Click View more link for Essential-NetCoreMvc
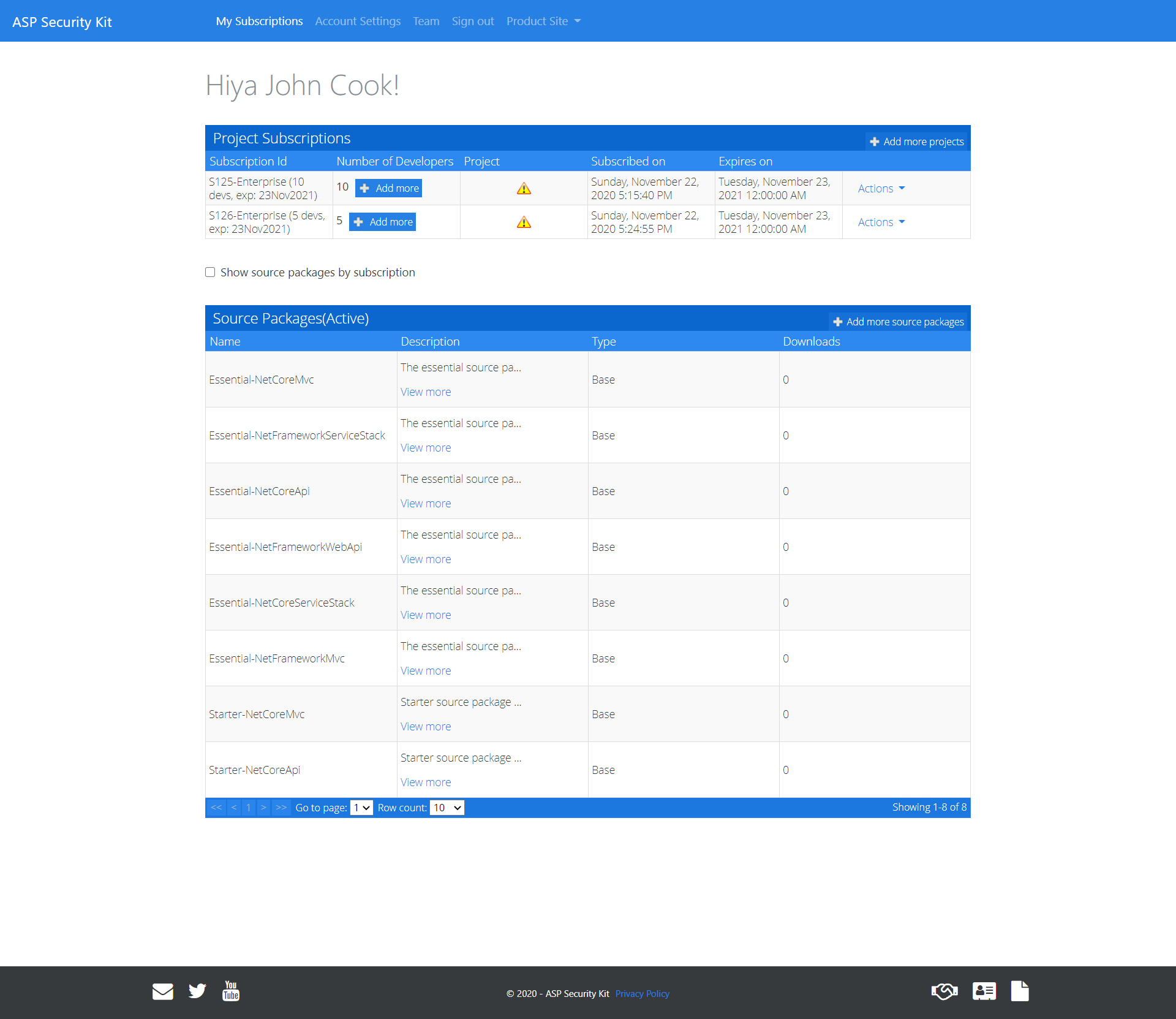The height and width of the screenshot is (1019, 1176). click(x=425, y=391)
